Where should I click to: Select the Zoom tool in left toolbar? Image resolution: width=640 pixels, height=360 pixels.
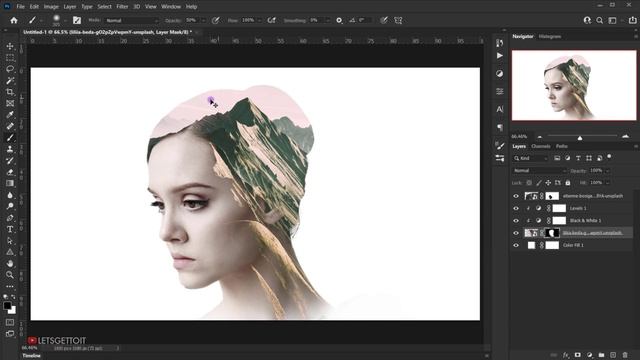pos(10,275)
